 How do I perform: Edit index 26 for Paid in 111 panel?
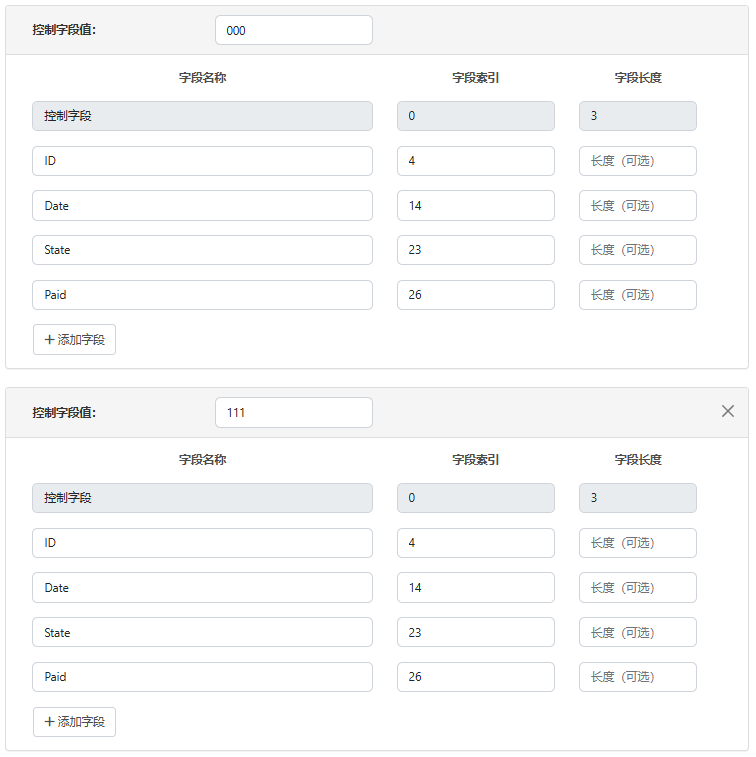(x=475, y=677)
